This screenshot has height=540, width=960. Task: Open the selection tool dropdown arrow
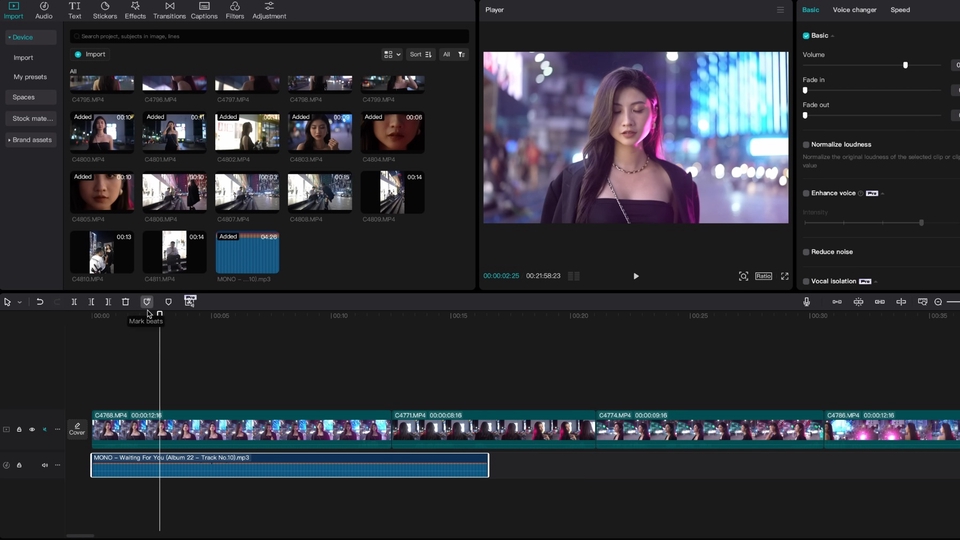[19, 302]
